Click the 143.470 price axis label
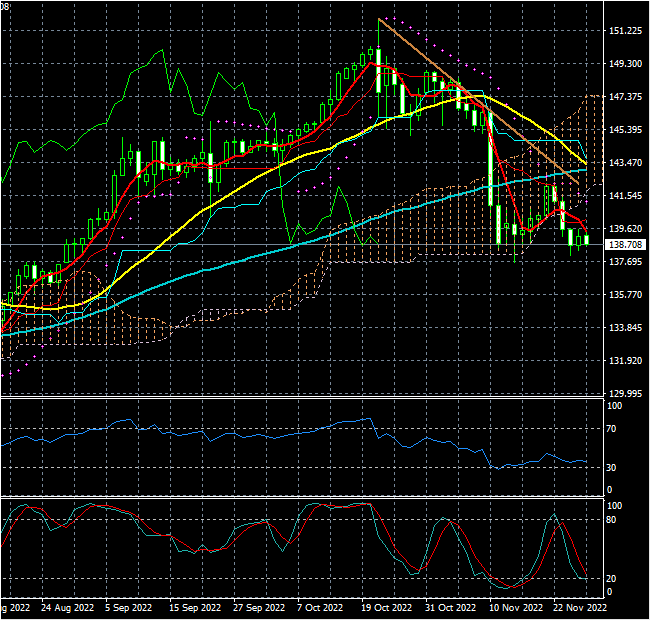Image resolution: width=652 pixels, height=622 pixels. [x=626, y=163]
